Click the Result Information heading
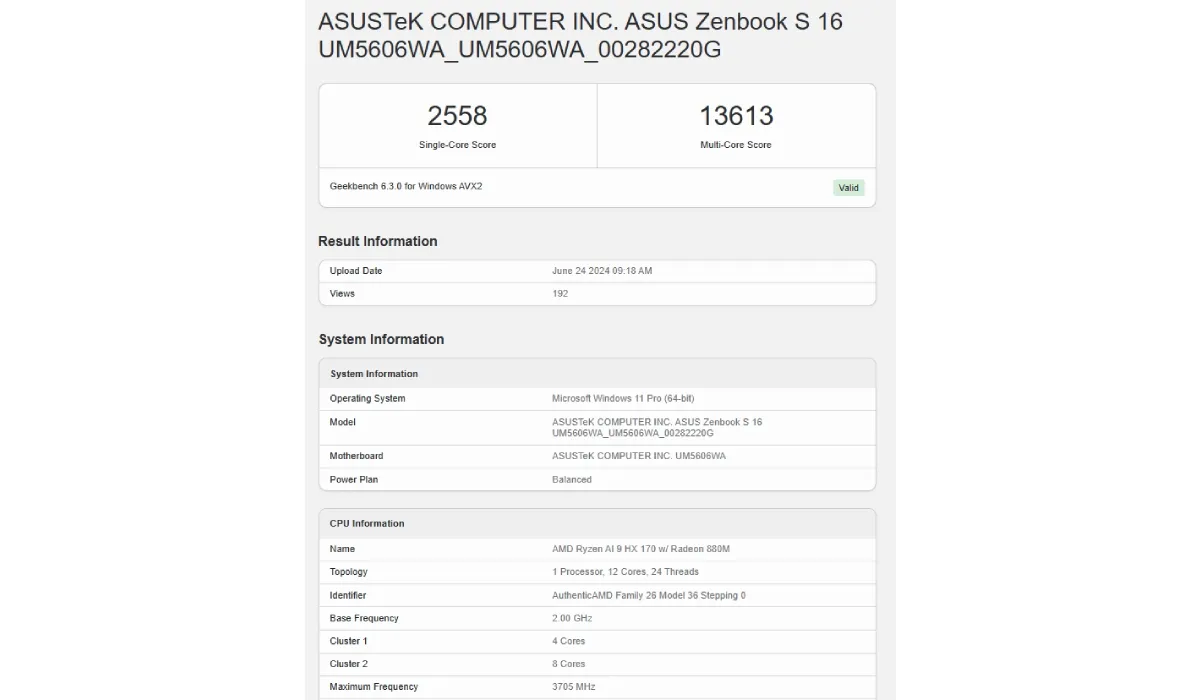 coord(378,241)
